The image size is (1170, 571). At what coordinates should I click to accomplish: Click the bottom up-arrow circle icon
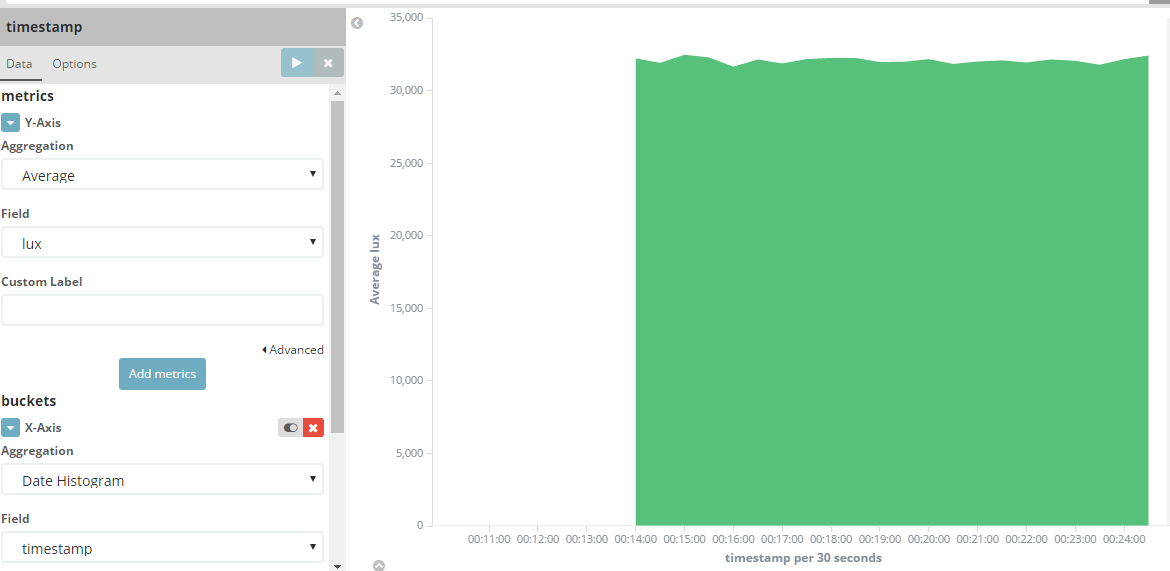point(379,565)
